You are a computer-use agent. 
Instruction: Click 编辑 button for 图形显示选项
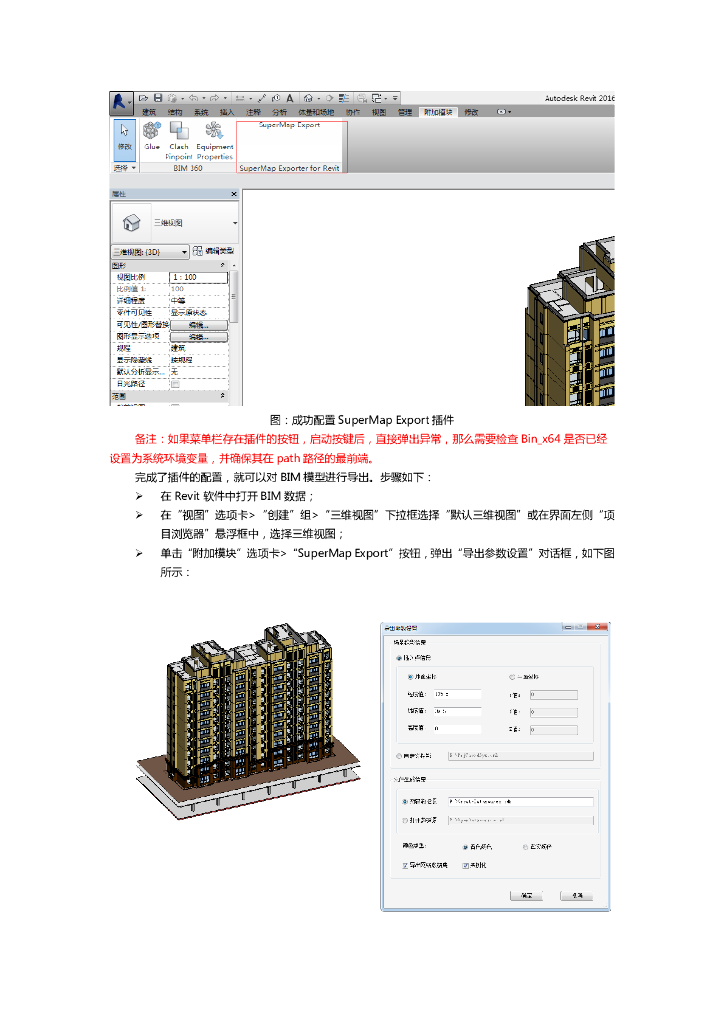pos(198,337)
